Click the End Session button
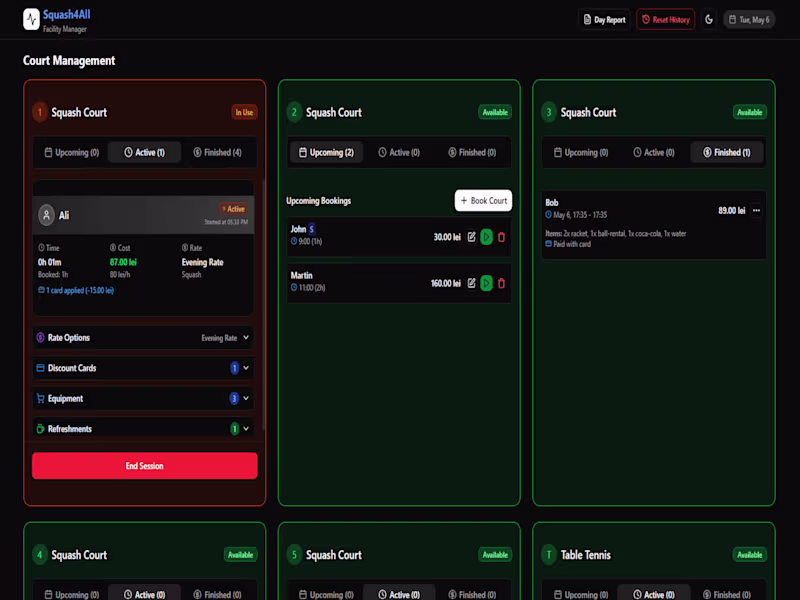The width and height of the screenshot is (800, 600). point(144,465)
